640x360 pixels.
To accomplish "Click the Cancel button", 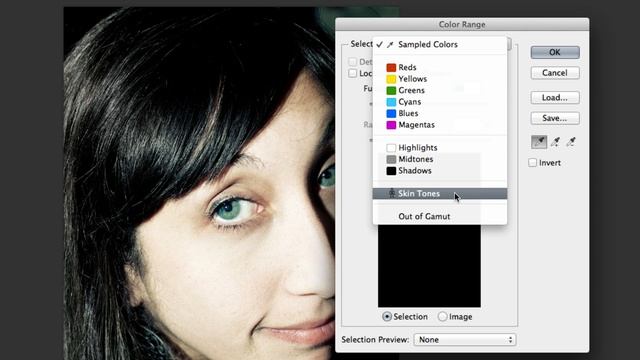I will (555, 73).
